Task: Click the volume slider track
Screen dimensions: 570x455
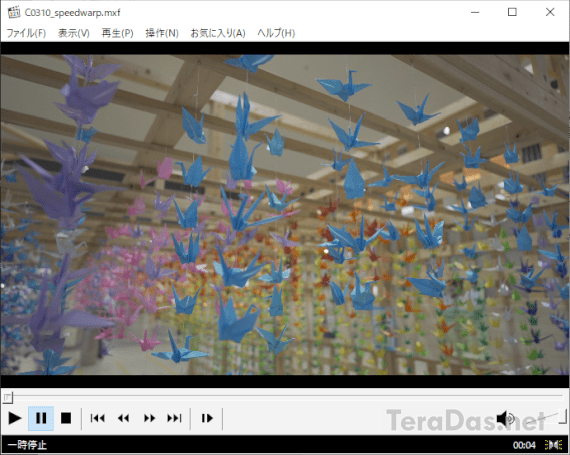Action: (543, 418)
